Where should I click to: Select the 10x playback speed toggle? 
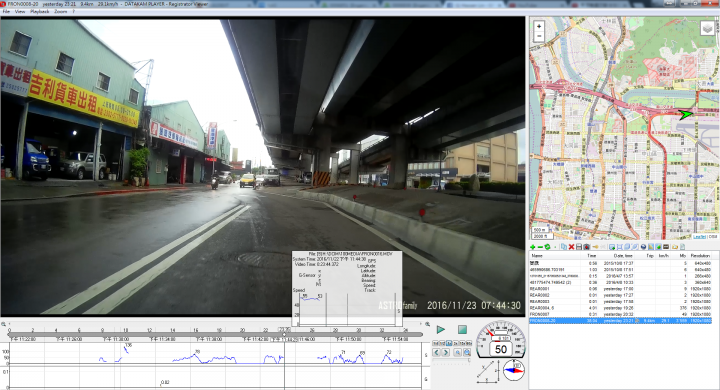(462, 343)
